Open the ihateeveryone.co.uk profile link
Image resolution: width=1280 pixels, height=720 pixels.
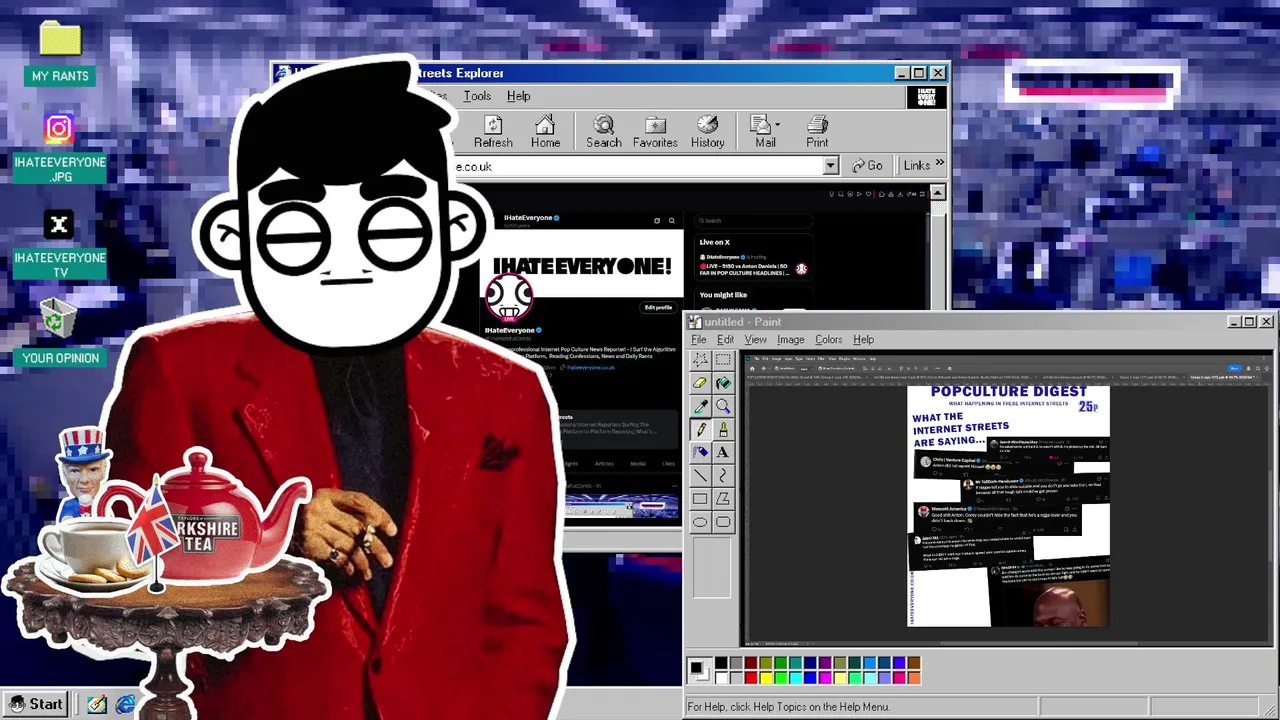591,368
